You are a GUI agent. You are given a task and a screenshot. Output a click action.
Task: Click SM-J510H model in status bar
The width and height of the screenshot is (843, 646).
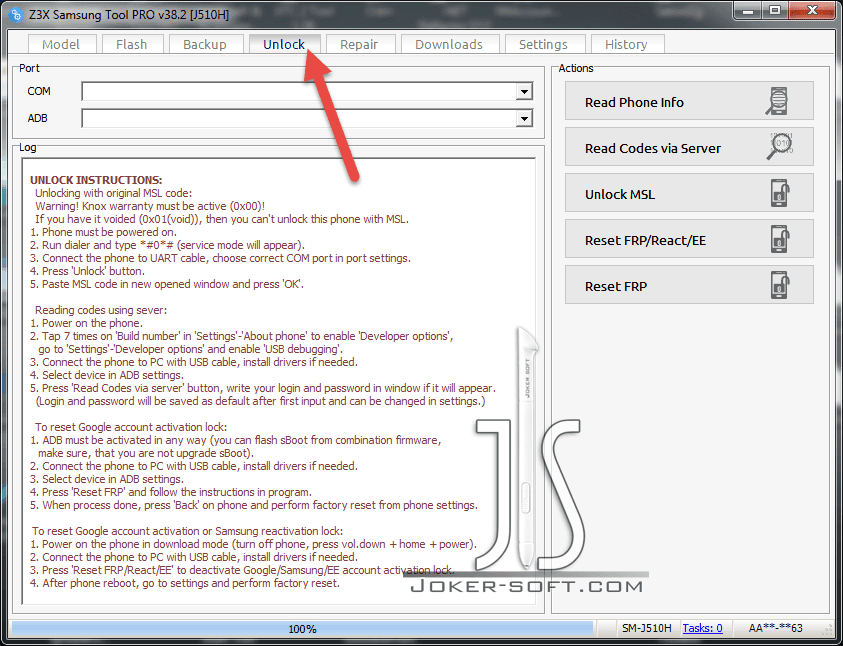point(647,628)
